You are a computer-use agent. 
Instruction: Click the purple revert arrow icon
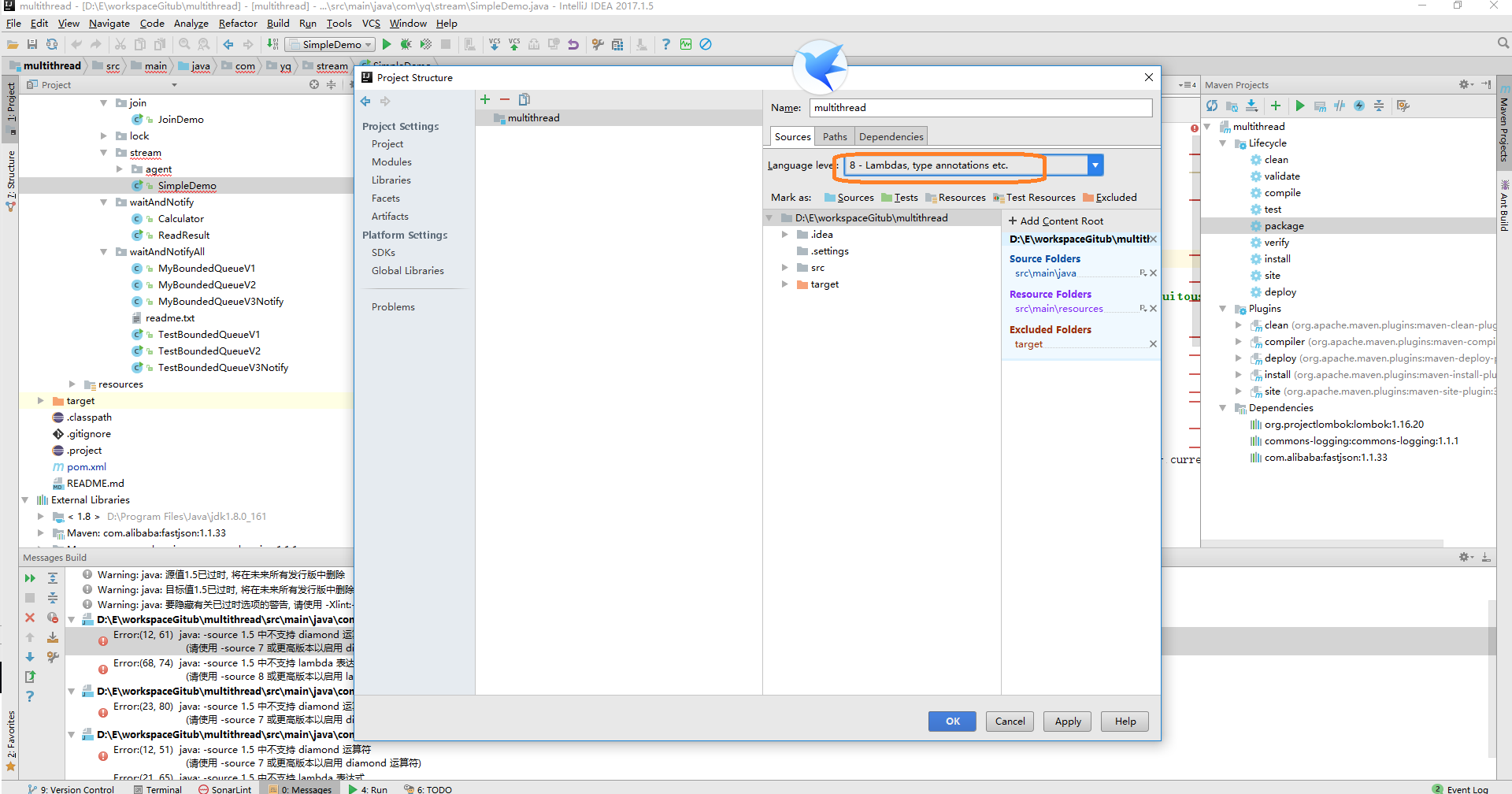coord(573,45)
